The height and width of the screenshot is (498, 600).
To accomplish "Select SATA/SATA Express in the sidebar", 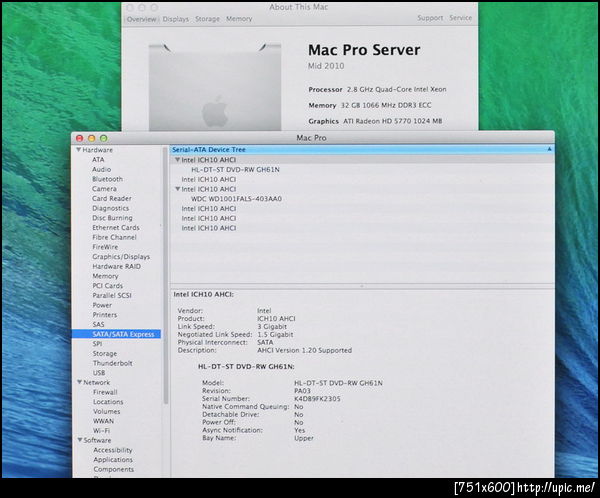I will [x=116, y=334].
